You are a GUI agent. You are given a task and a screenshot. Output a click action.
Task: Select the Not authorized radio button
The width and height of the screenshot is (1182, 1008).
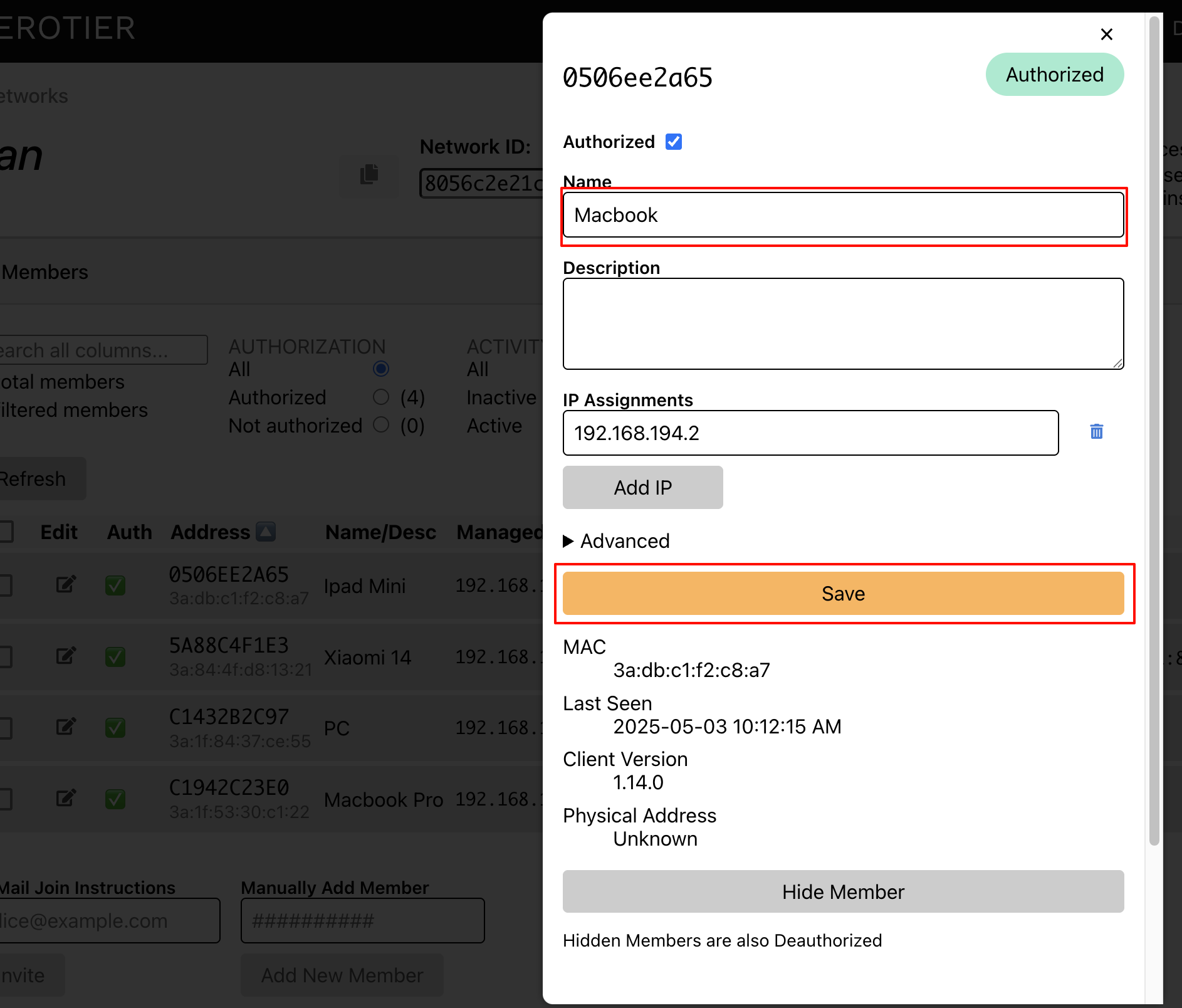coord(380,426)
